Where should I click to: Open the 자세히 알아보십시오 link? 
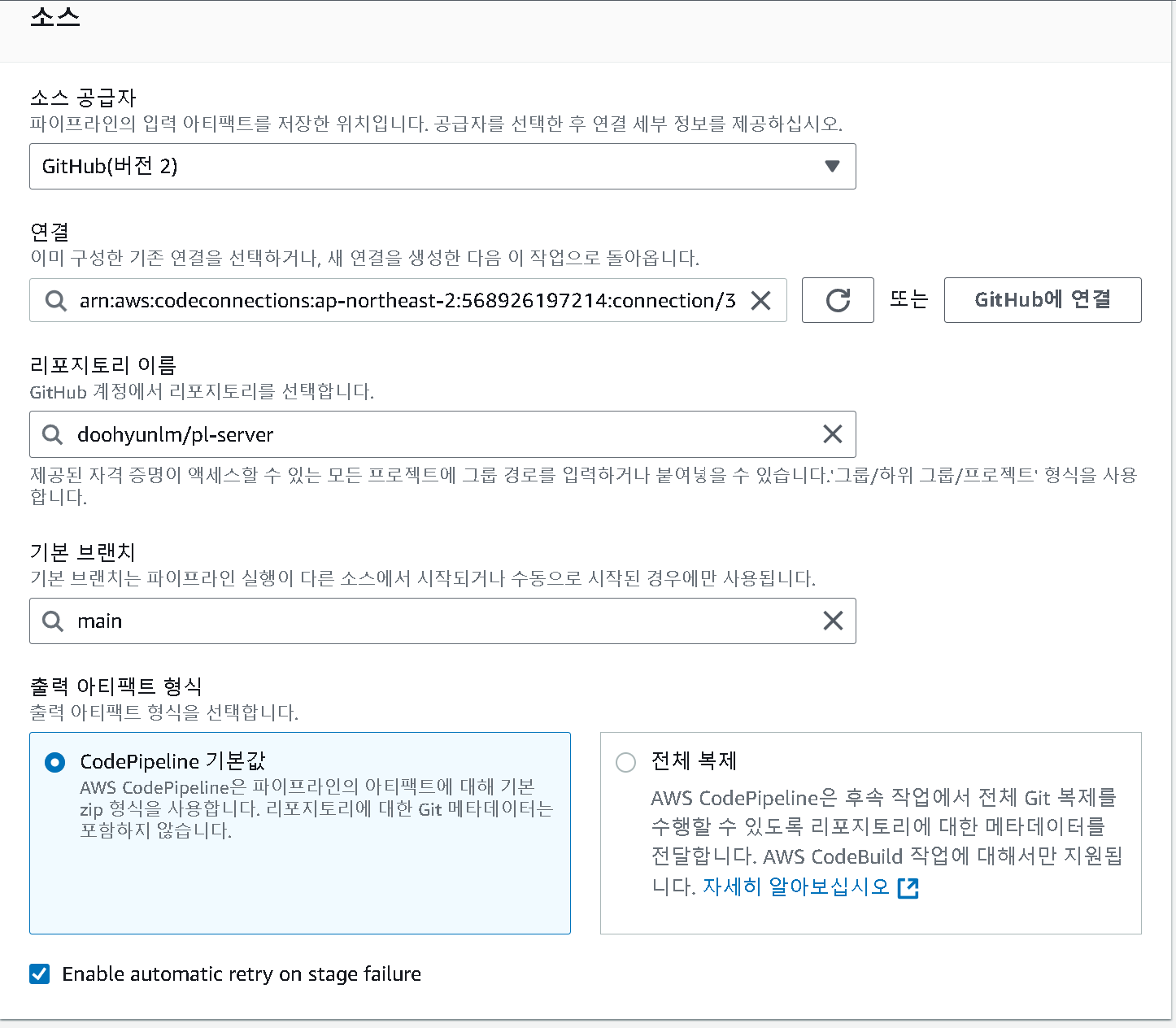pyautogui.click(x=796, y=886)
